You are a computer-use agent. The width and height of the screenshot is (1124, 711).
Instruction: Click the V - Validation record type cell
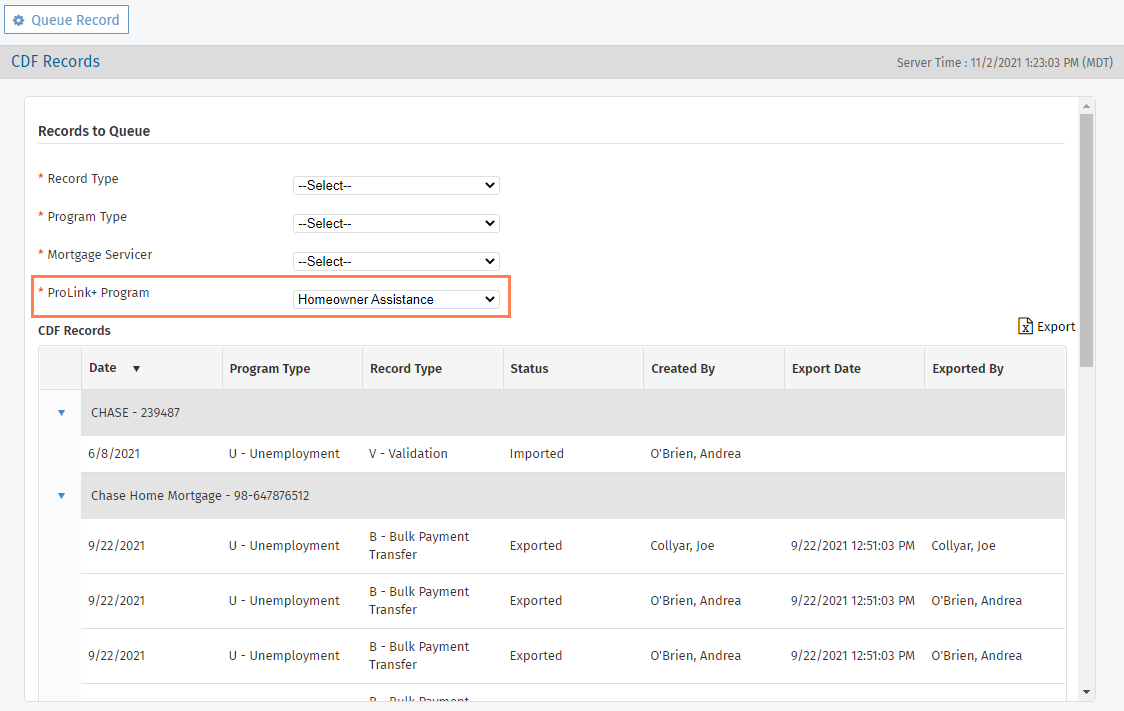408,454
